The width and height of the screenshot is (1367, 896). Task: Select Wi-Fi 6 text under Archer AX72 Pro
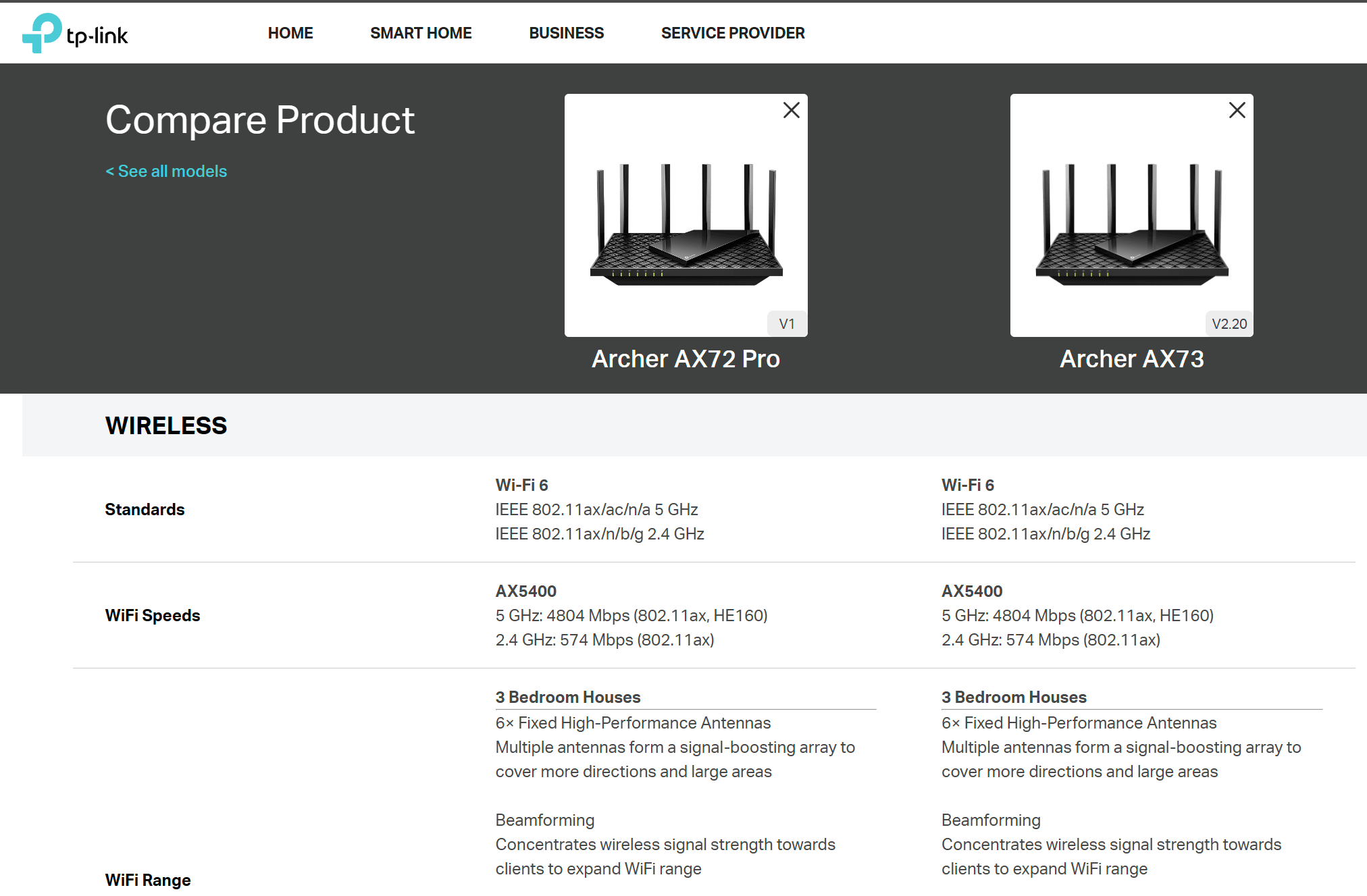pos(521,485)
